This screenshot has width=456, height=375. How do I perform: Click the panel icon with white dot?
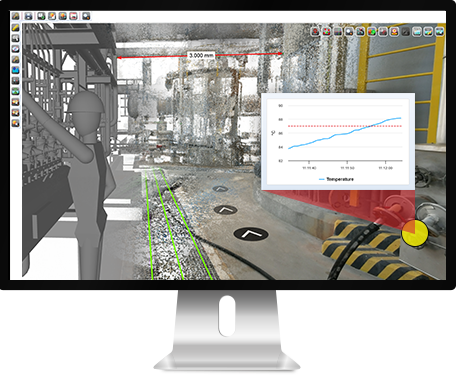pos(439,32)
